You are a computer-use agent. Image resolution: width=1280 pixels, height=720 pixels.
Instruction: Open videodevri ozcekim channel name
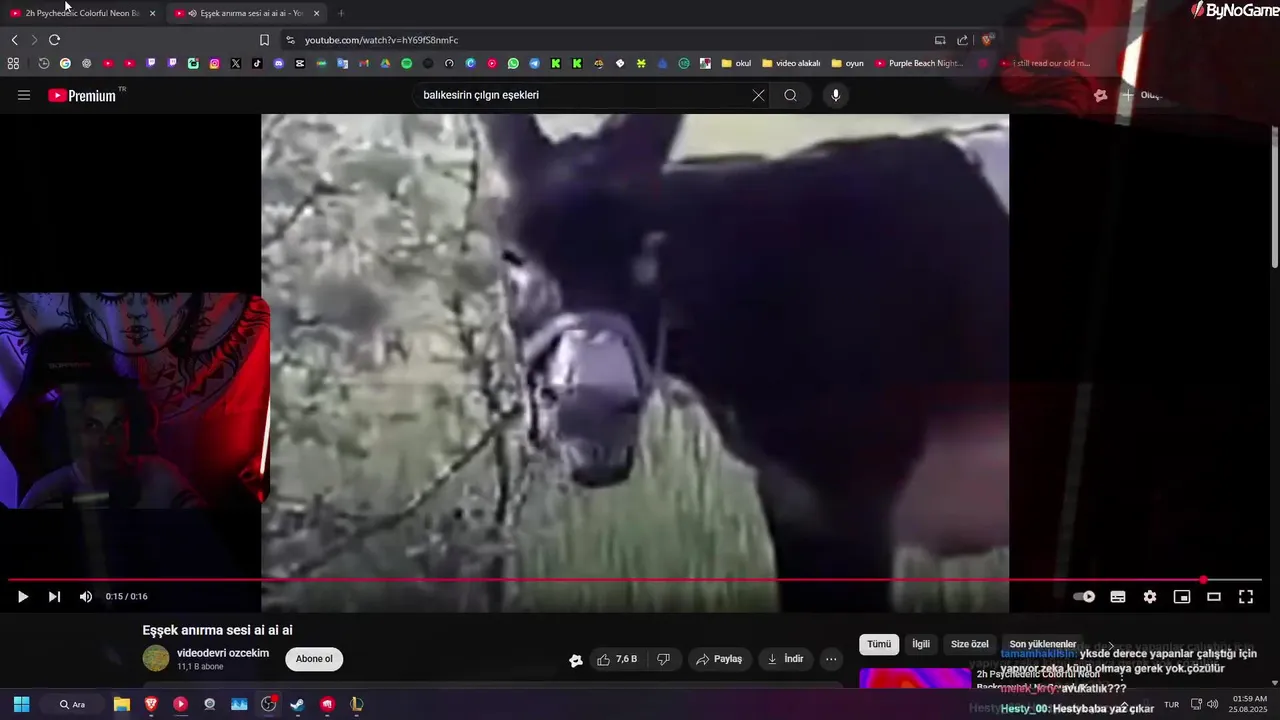coord(223,653)
